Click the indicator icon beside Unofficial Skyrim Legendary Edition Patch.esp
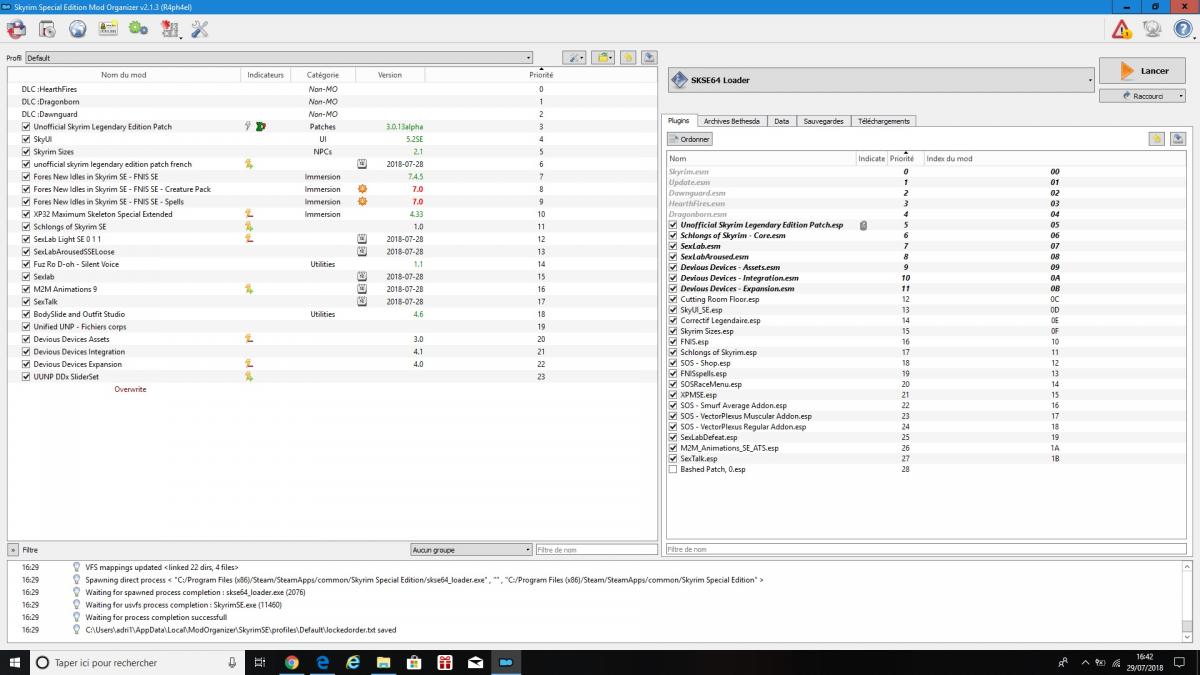 863,225
